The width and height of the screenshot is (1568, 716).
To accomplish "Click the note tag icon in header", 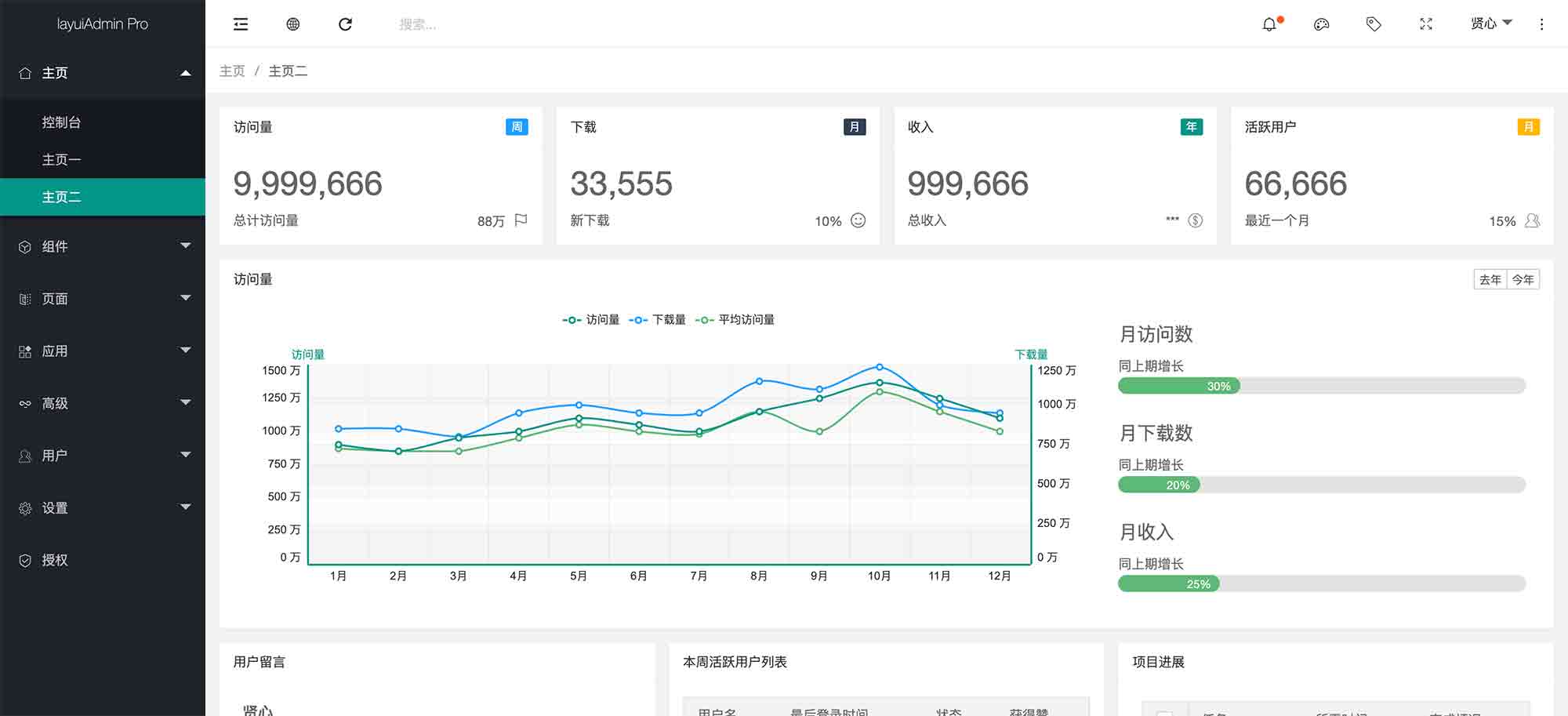I will pos(1374,24).
